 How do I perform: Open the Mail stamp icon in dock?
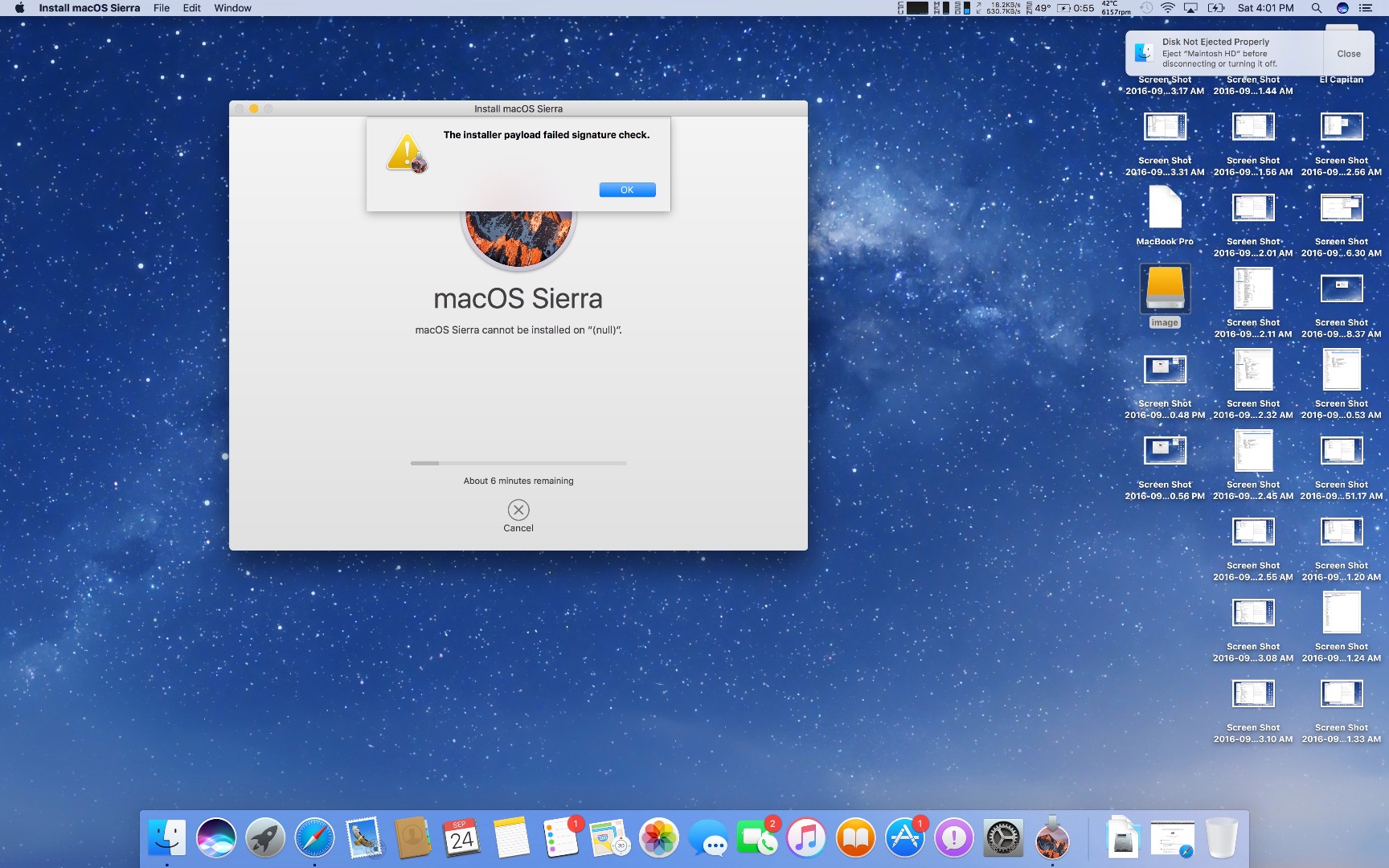click(364, 839)
